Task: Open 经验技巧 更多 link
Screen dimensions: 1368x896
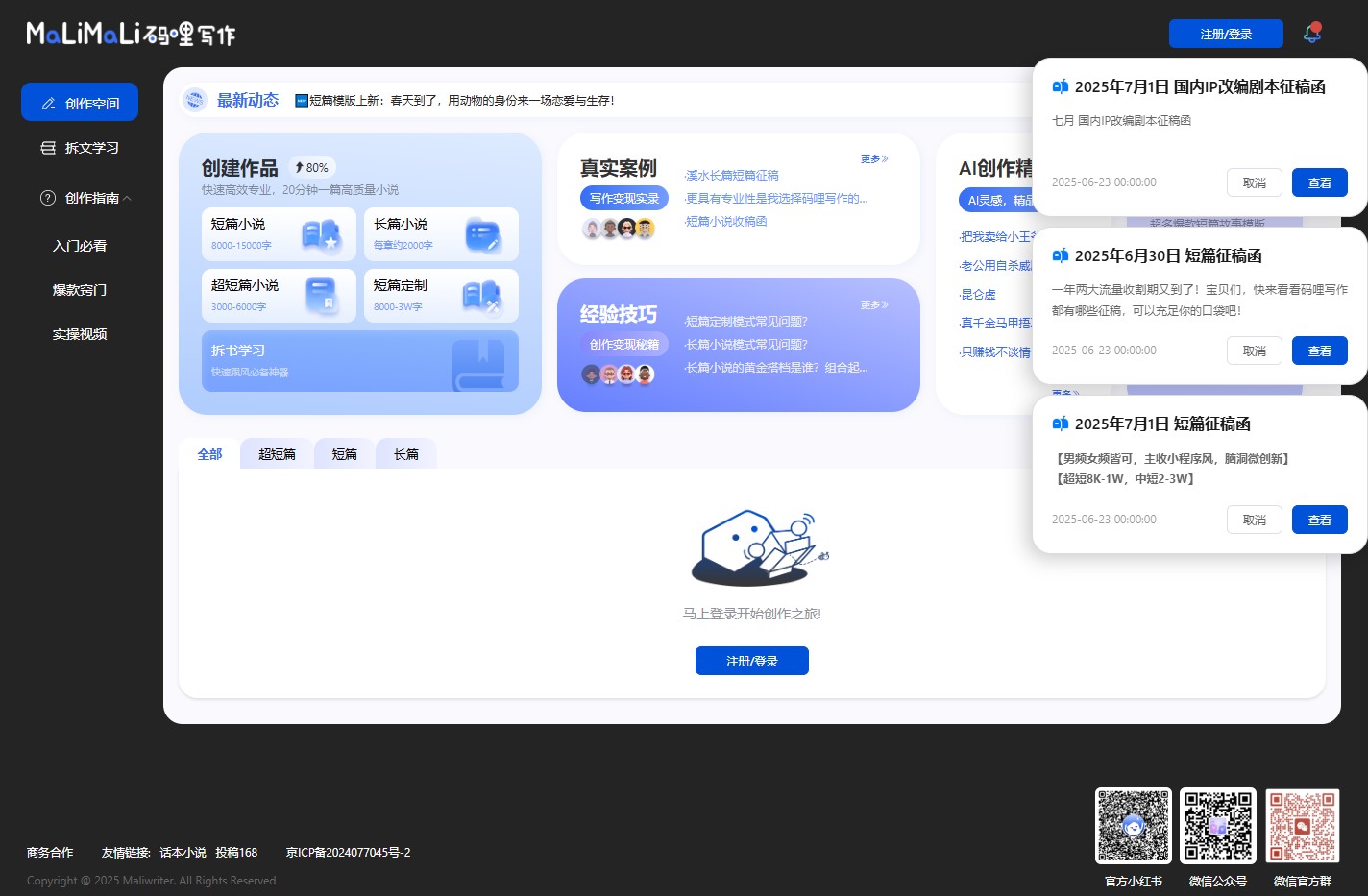Action: 874,305
